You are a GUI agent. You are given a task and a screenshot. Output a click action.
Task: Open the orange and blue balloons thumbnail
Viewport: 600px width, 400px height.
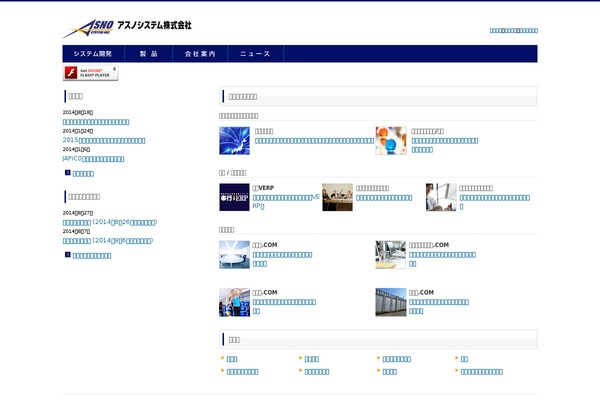point(391,141)
